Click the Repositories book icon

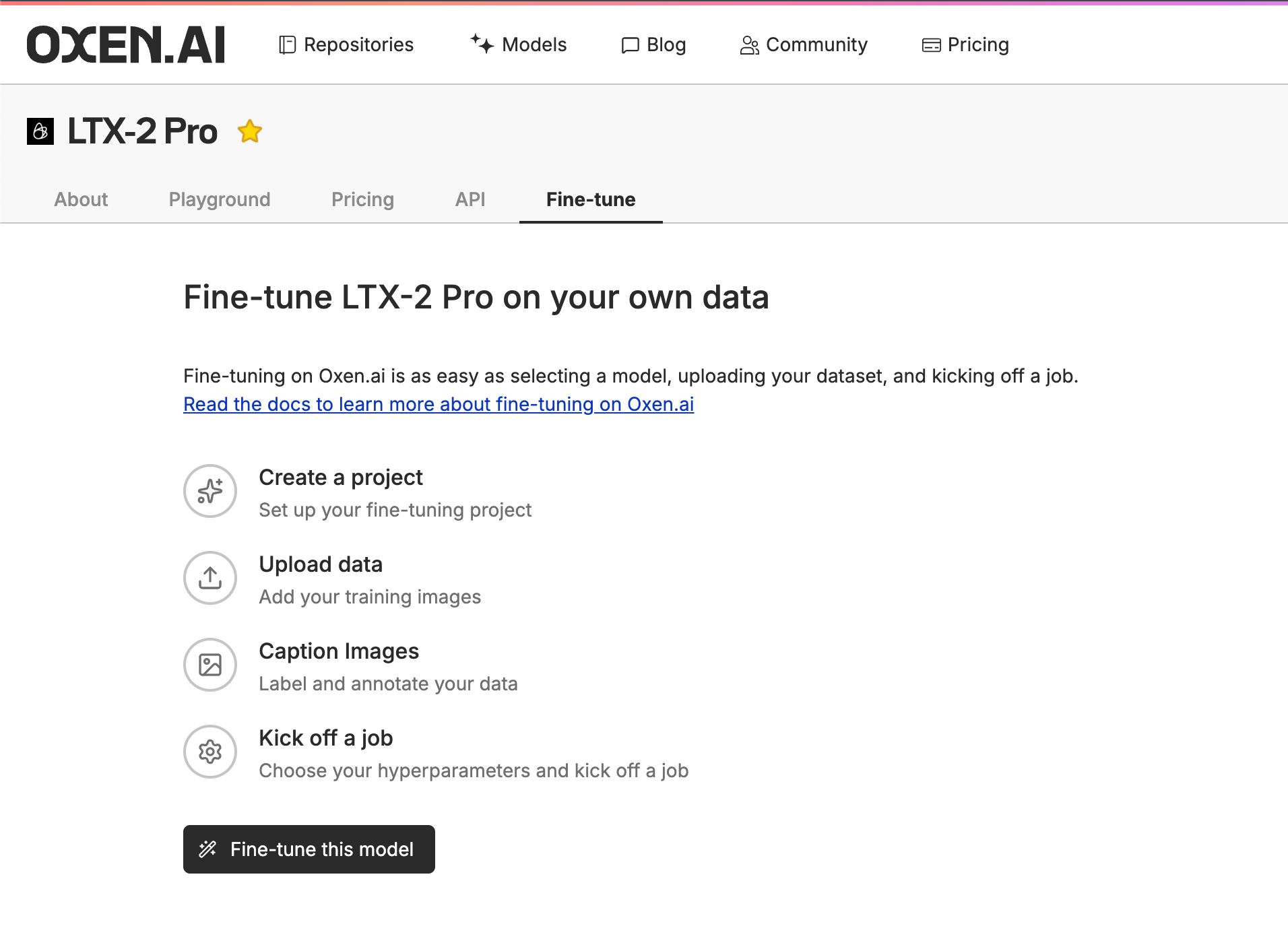click(288, 45)
